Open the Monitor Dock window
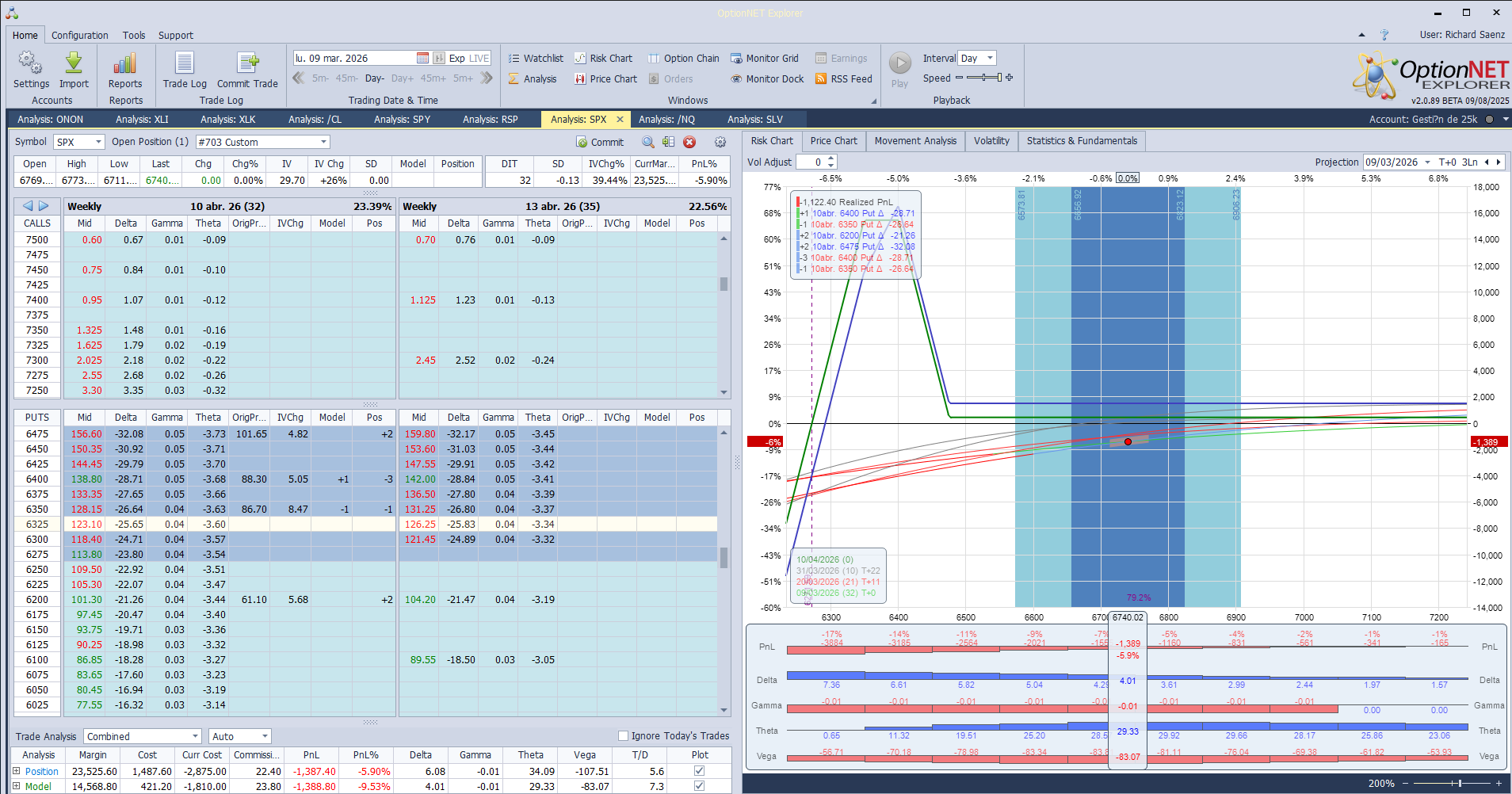Image resolution: width=1512 pixels, height=794 pixels. coord(767,78)
